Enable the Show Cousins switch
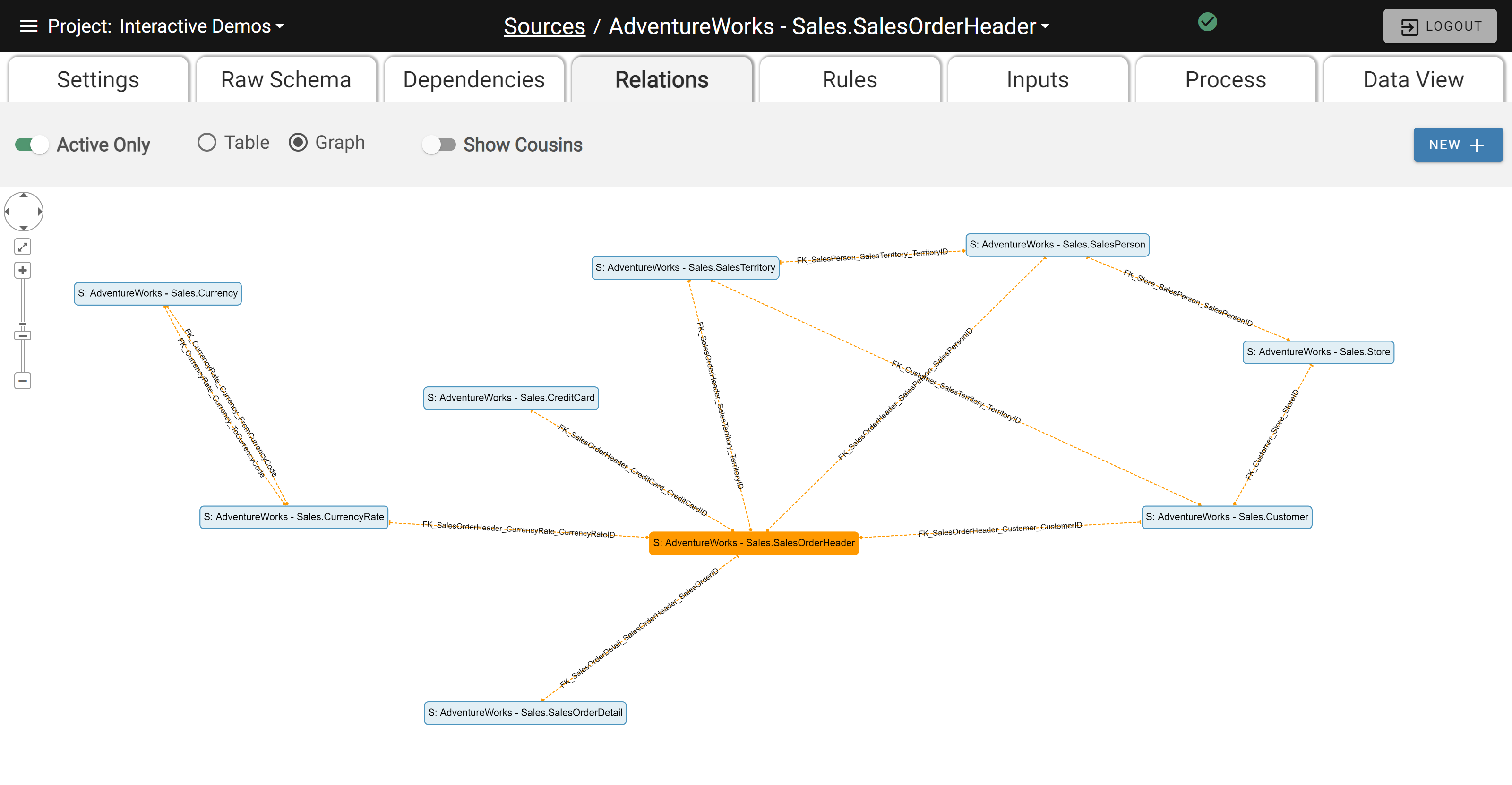1512x785 pixels. pos(439,145)
